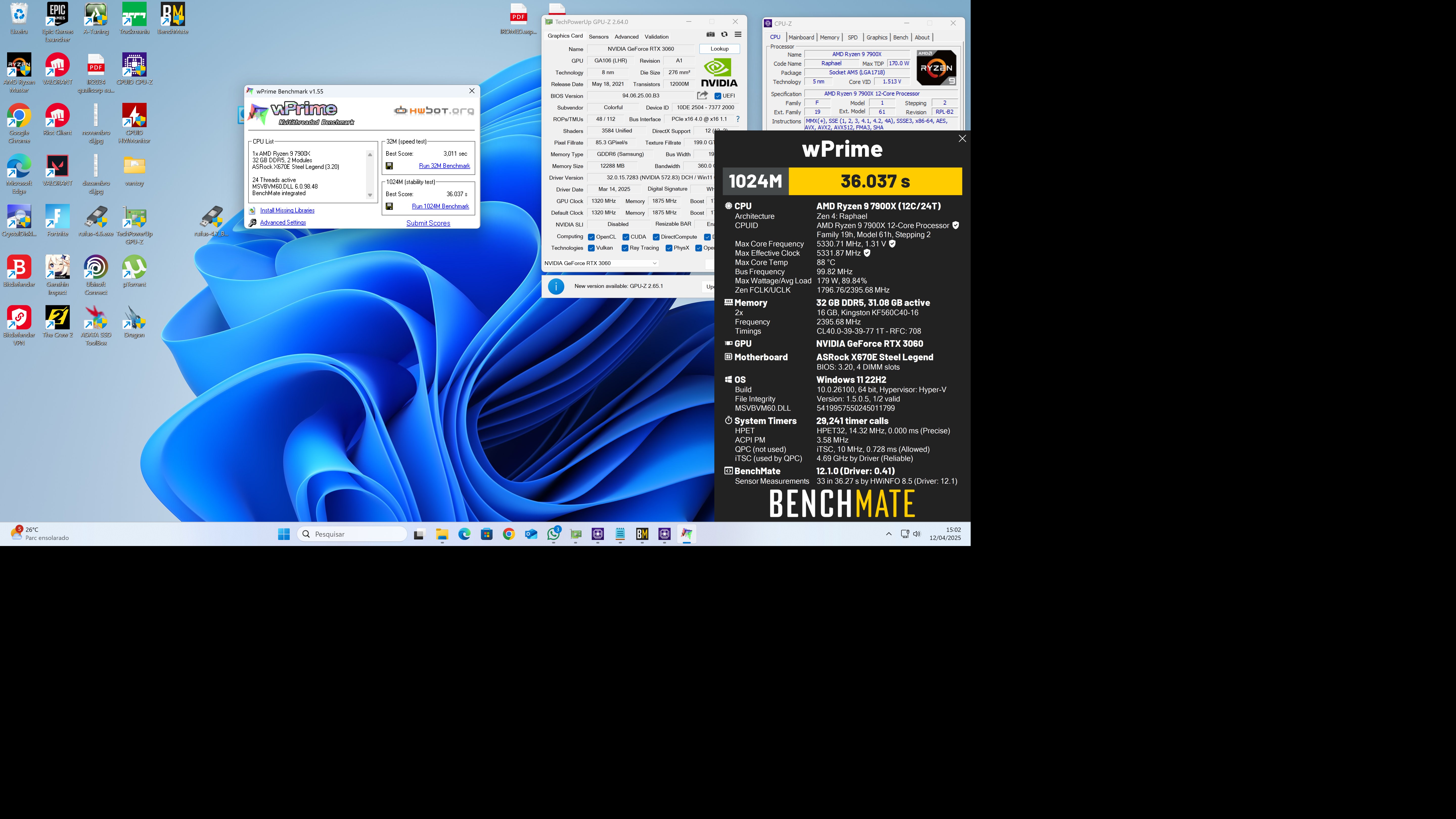The width and height of the screenshot is (1456, 819).
Task: Open the Mainboard tab in CPU-Z
Action: (x=802, y=37)
